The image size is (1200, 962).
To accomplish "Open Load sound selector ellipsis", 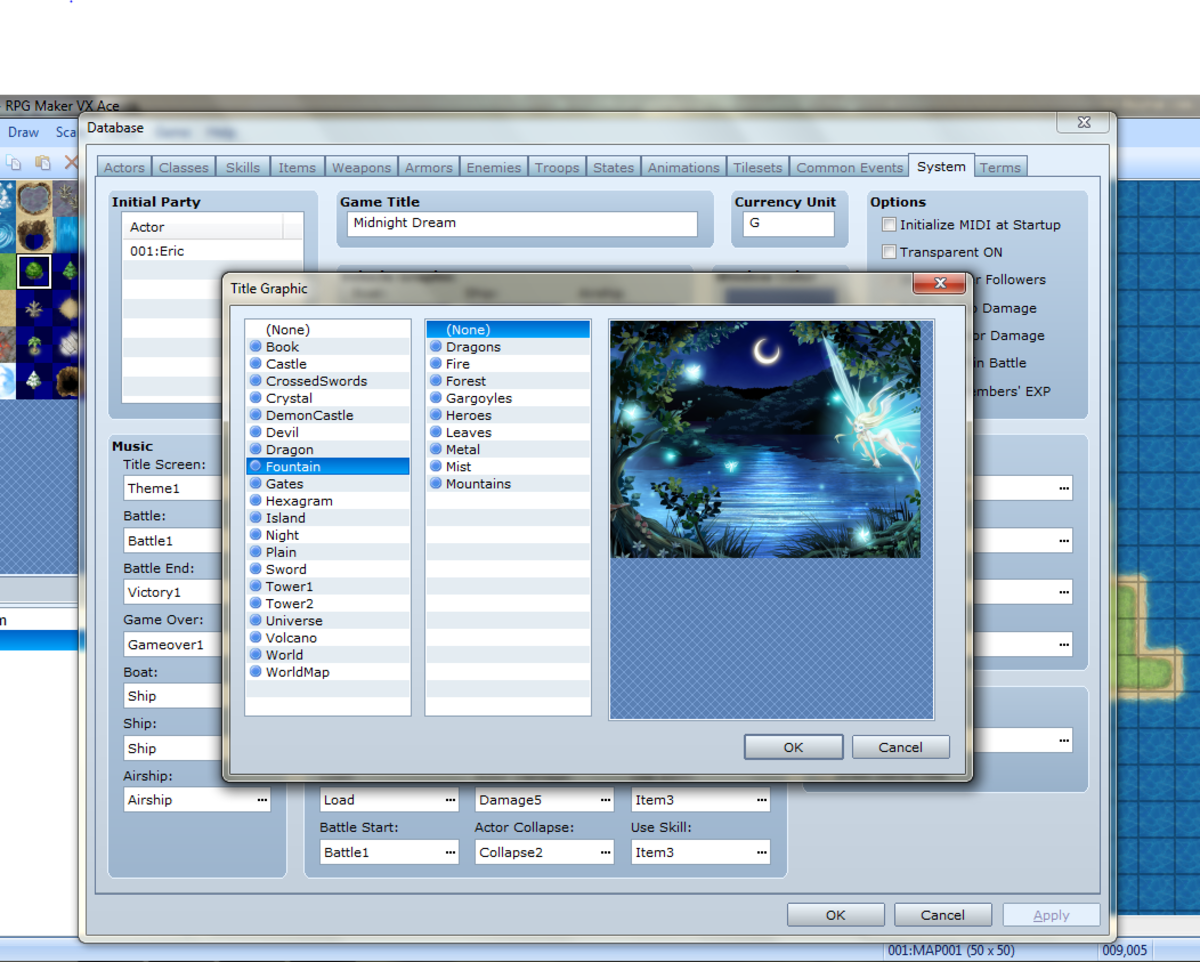I will [x=450, y=800].
